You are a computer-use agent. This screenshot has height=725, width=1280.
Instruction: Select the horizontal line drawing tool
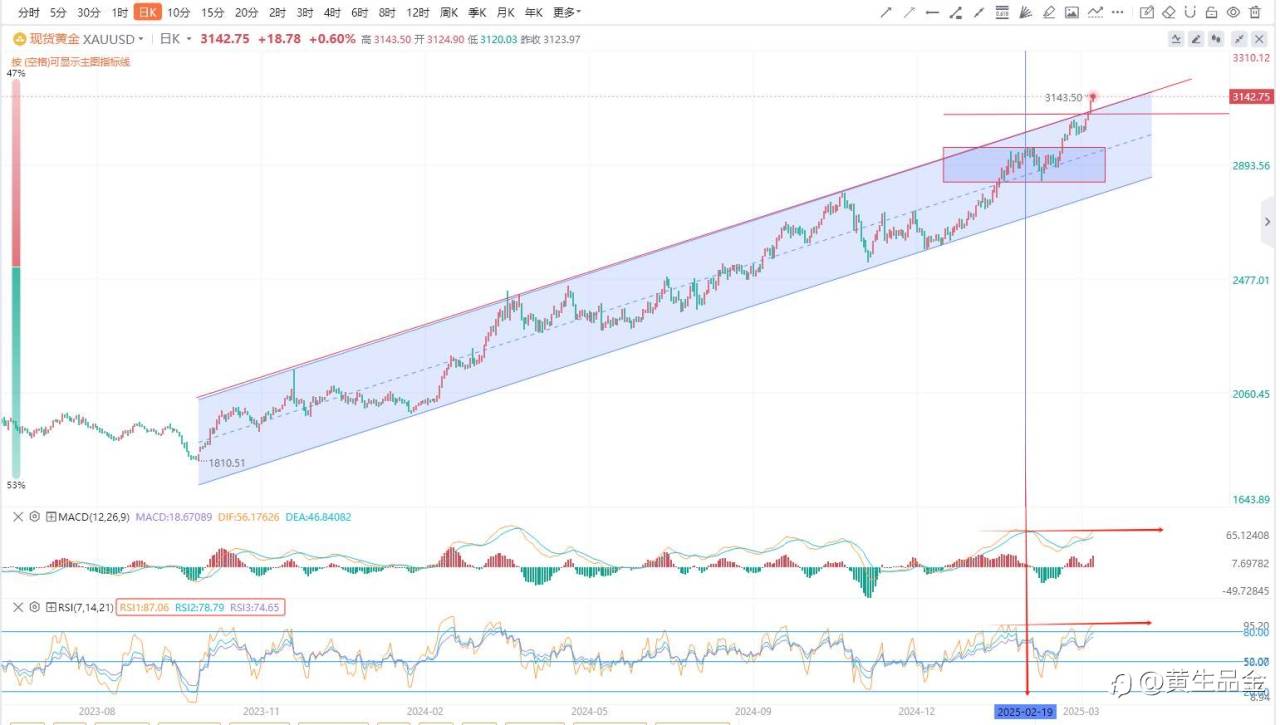pyautogui.click(x=932, y=13)
